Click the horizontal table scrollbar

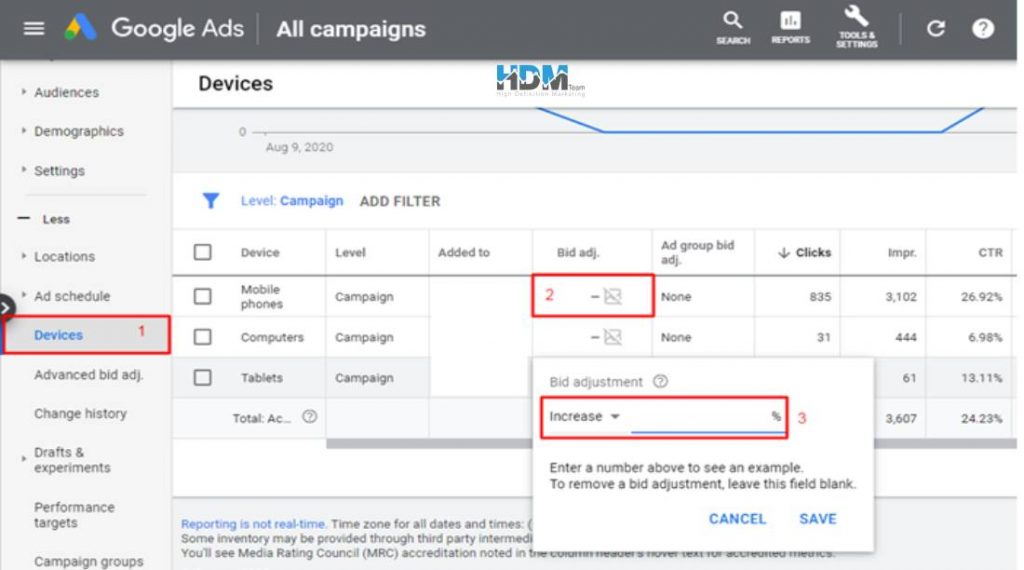(671, 444)
